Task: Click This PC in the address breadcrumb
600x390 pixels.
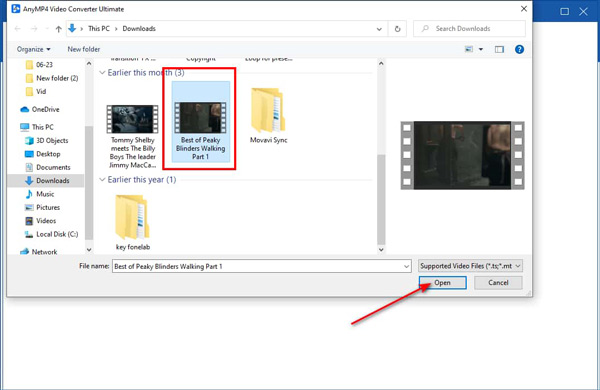Action: tap(99, 29)
